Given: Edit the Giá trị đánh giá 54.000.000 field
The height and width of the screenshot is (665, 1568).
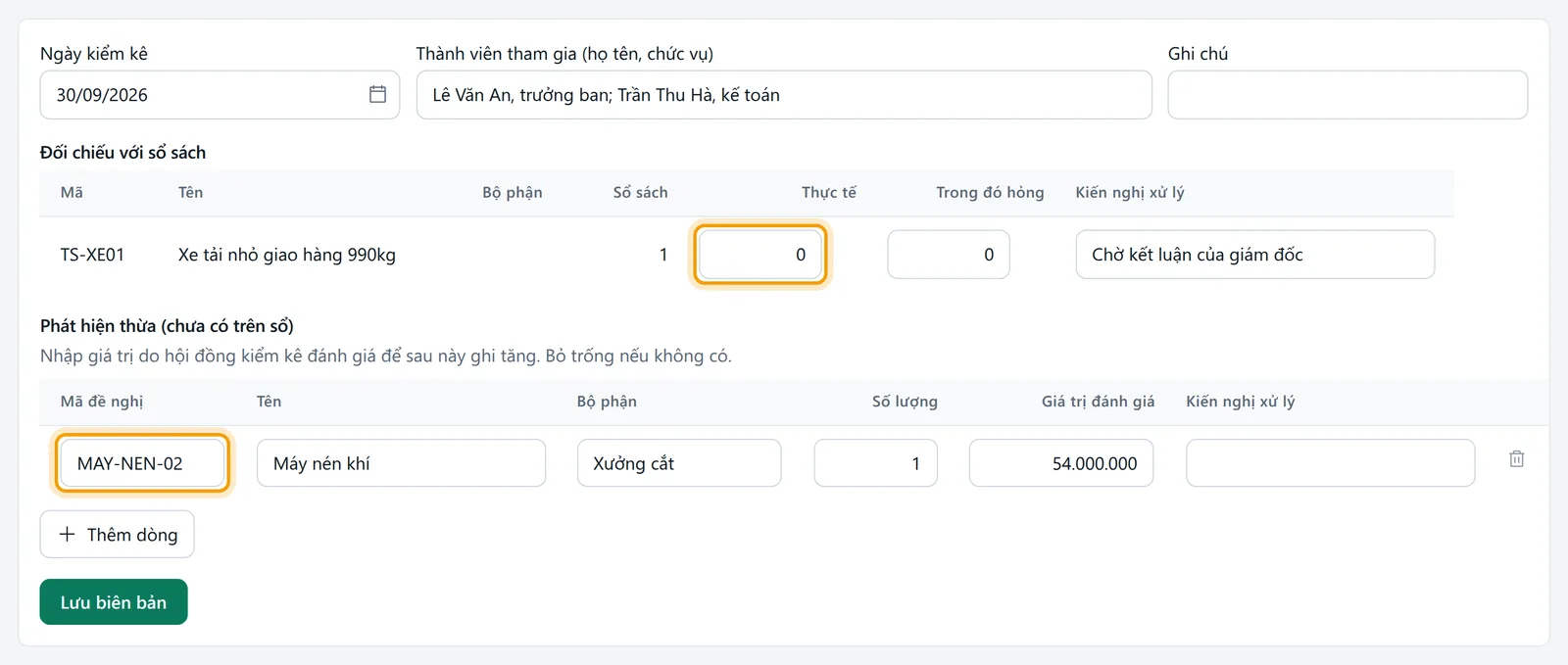Looking at the screenshot, I should click(1061, 463).
